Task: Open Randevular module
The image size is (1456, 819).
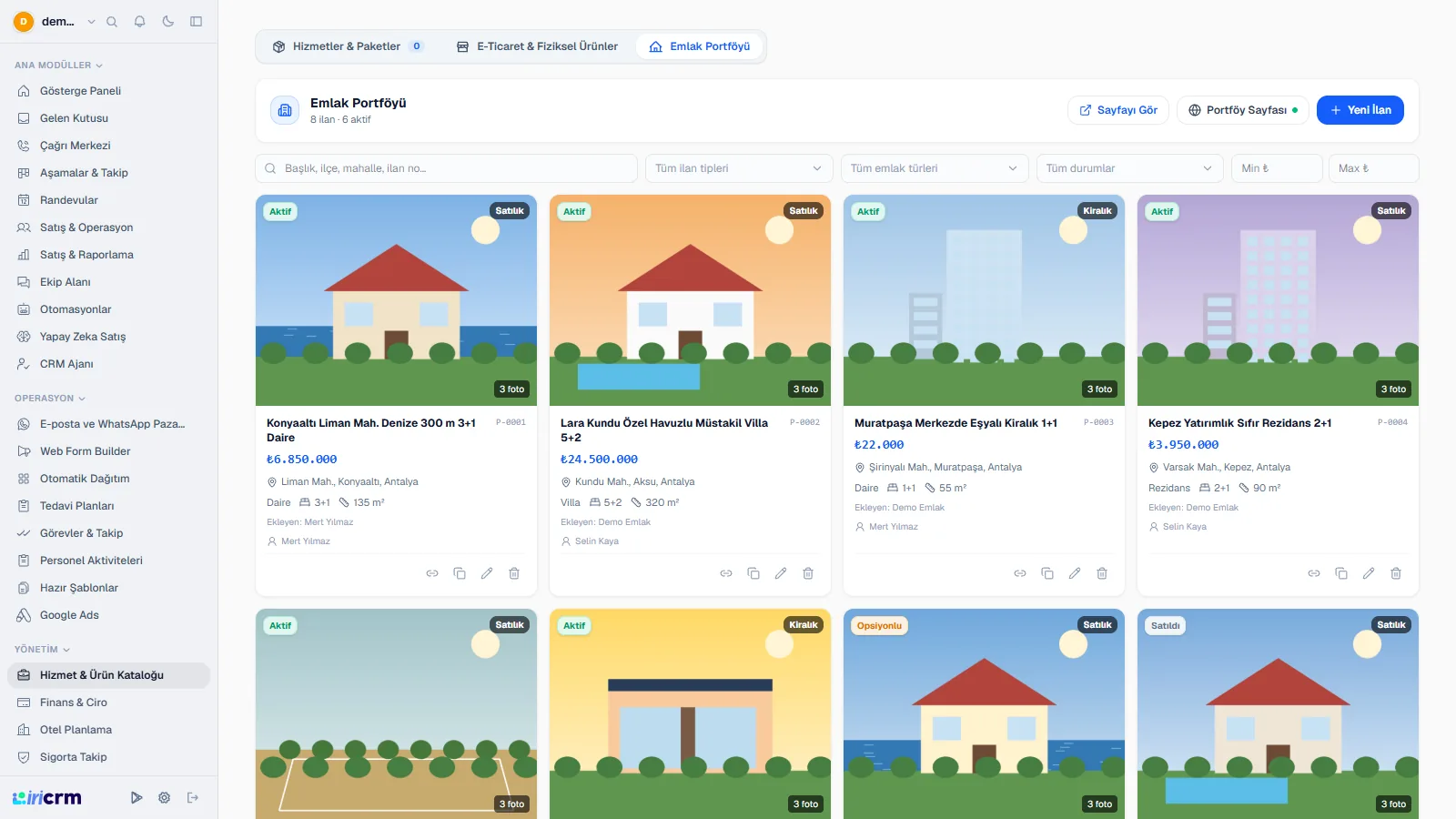Action: click(x=108, y=200)
